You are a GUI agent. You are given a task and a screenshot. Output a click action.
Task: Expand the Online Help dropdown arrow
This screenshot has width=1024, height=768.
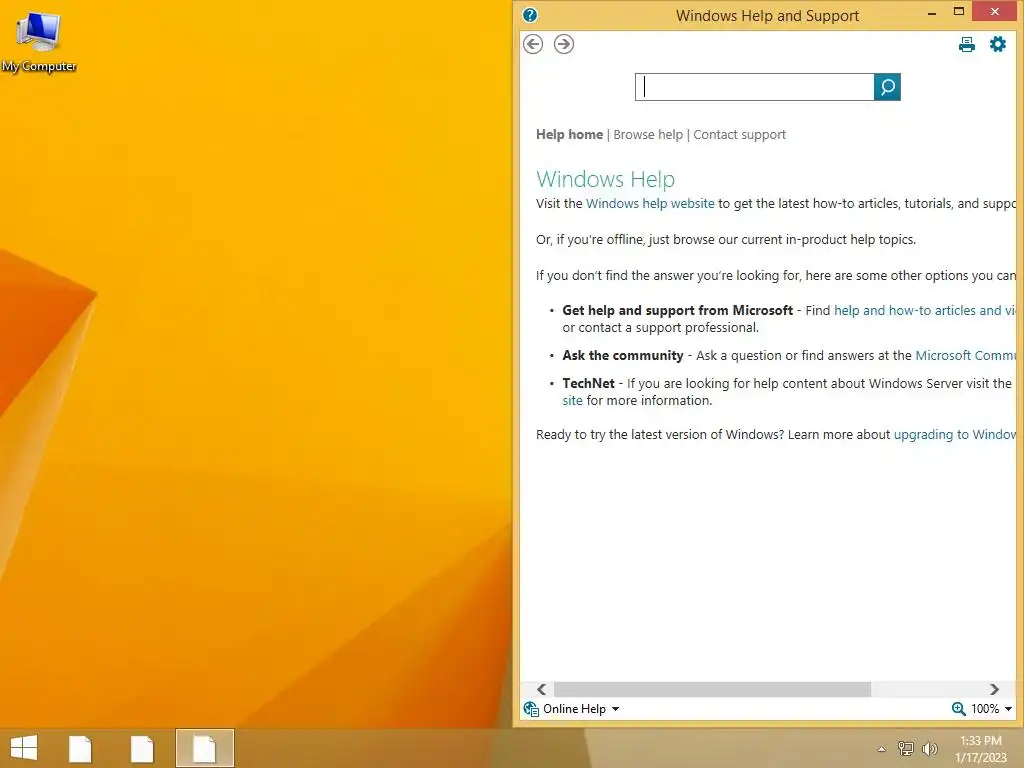[615, 709]
